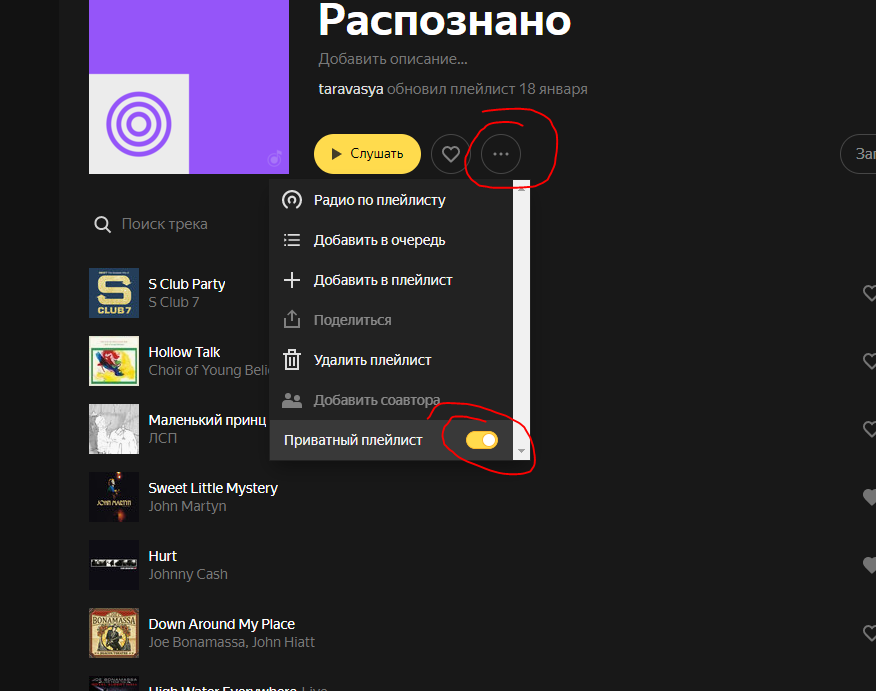Click the playlist radio icon in menu
Image resolution: width=876 pixels, height=691 pixels.
pos(292,200)
